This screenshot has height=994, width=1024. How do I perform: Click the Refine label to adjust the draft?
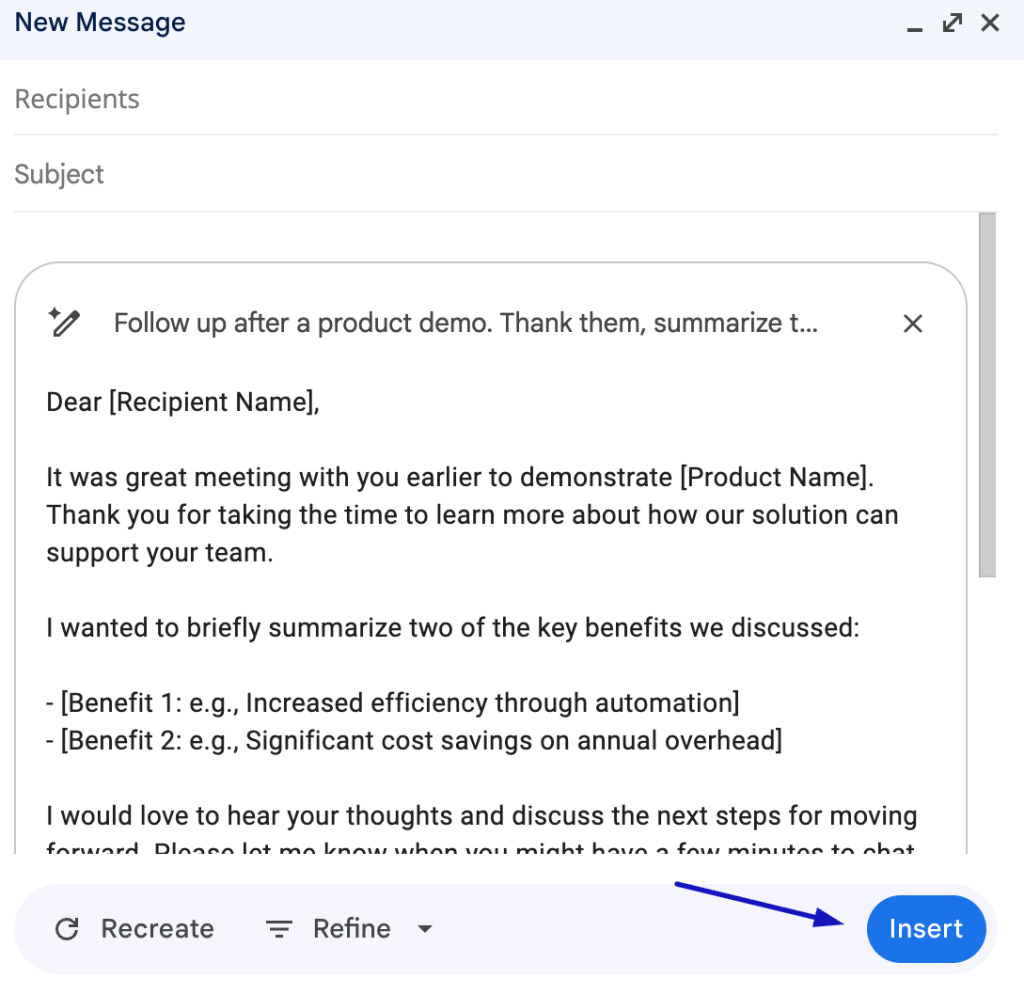352,928
